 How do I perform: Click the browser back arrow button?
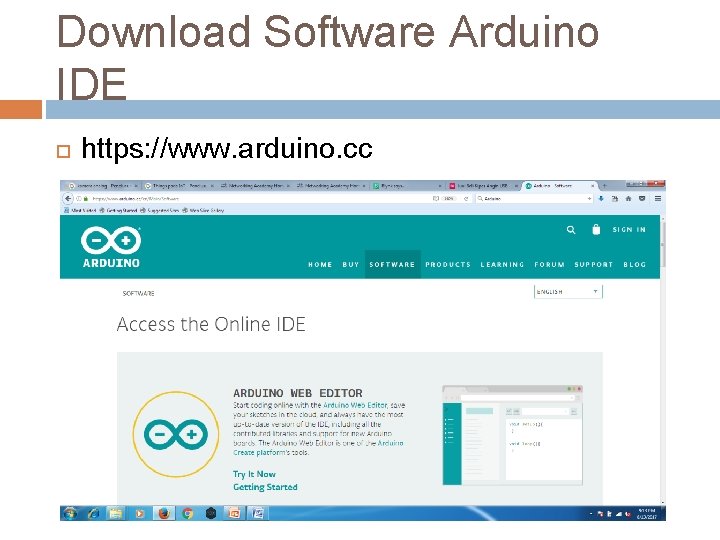68,198
